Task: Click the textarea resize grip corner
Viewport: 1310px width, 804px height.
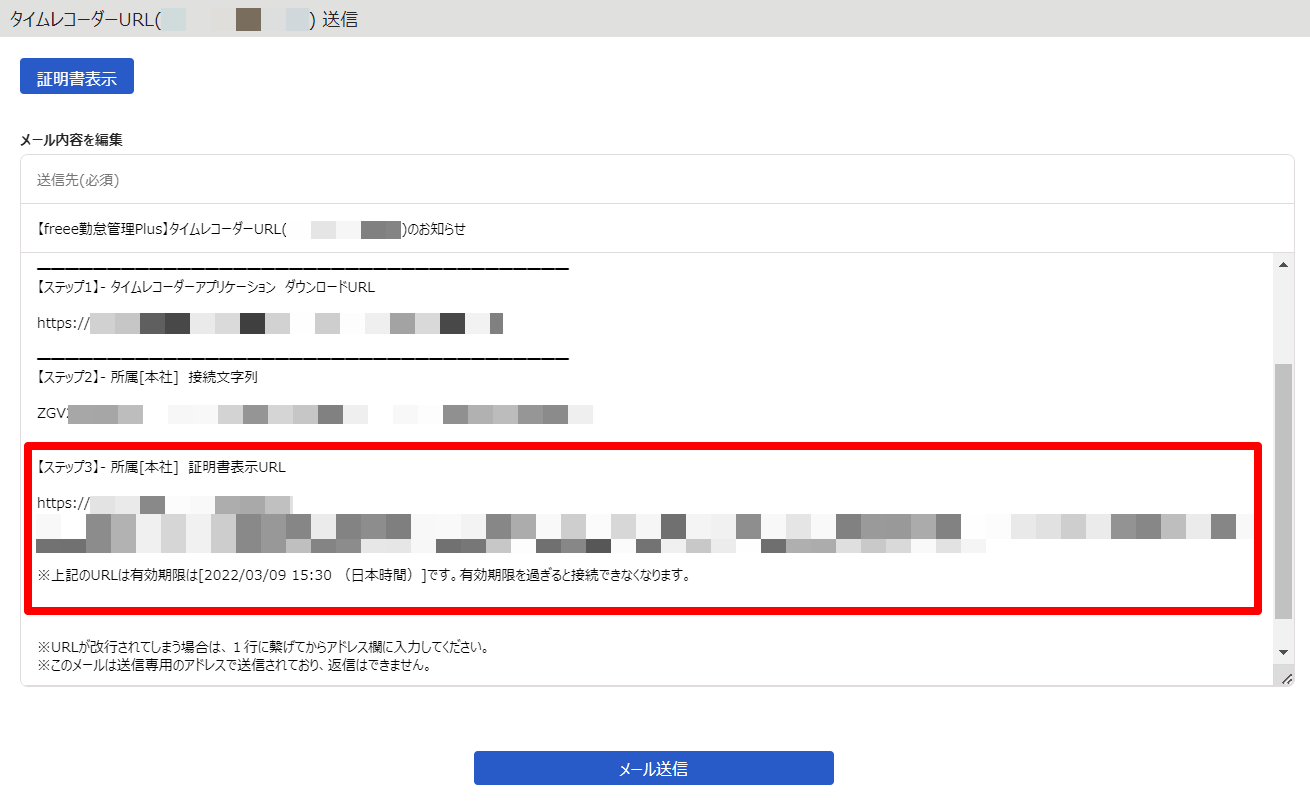Action: tap(1285, 677)
